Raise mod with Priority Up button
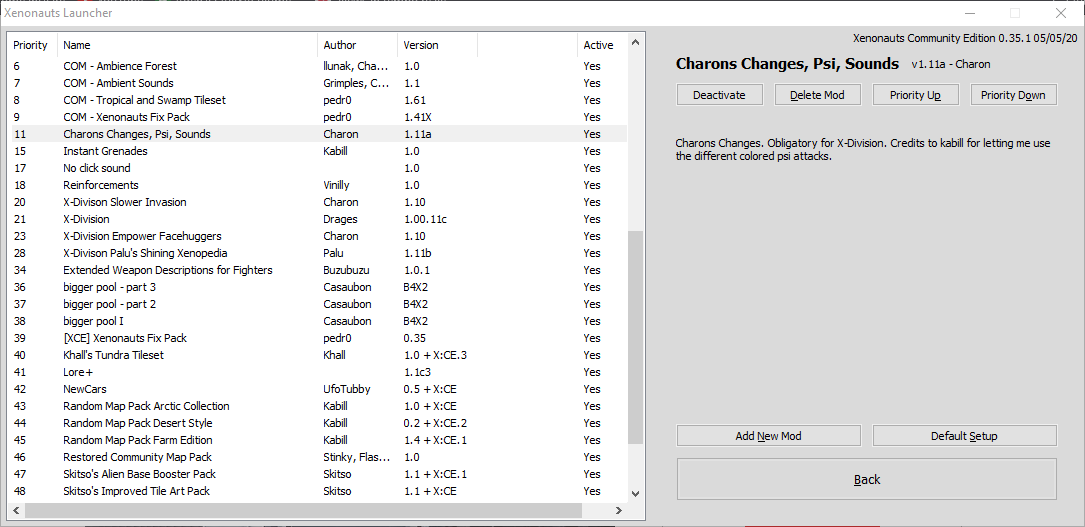 coord(915,95)
